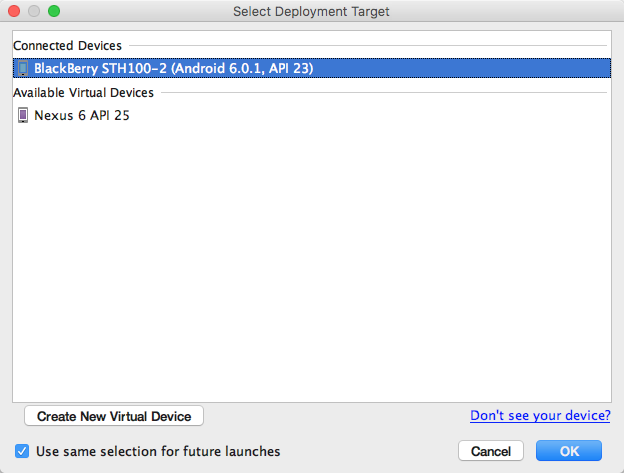Click the gray minimize window button

[x=34, y=11]
